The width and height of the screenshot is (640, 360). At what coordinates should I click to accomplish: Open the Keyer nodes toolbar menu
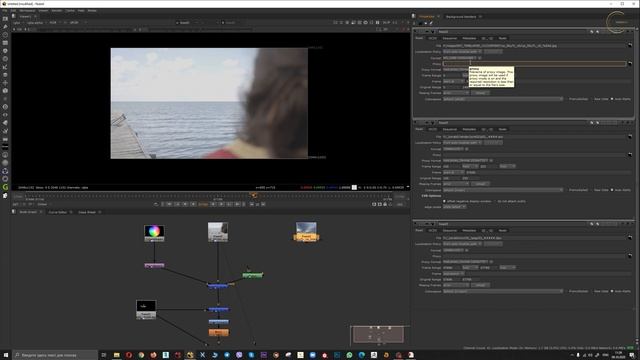click(5, 67)
